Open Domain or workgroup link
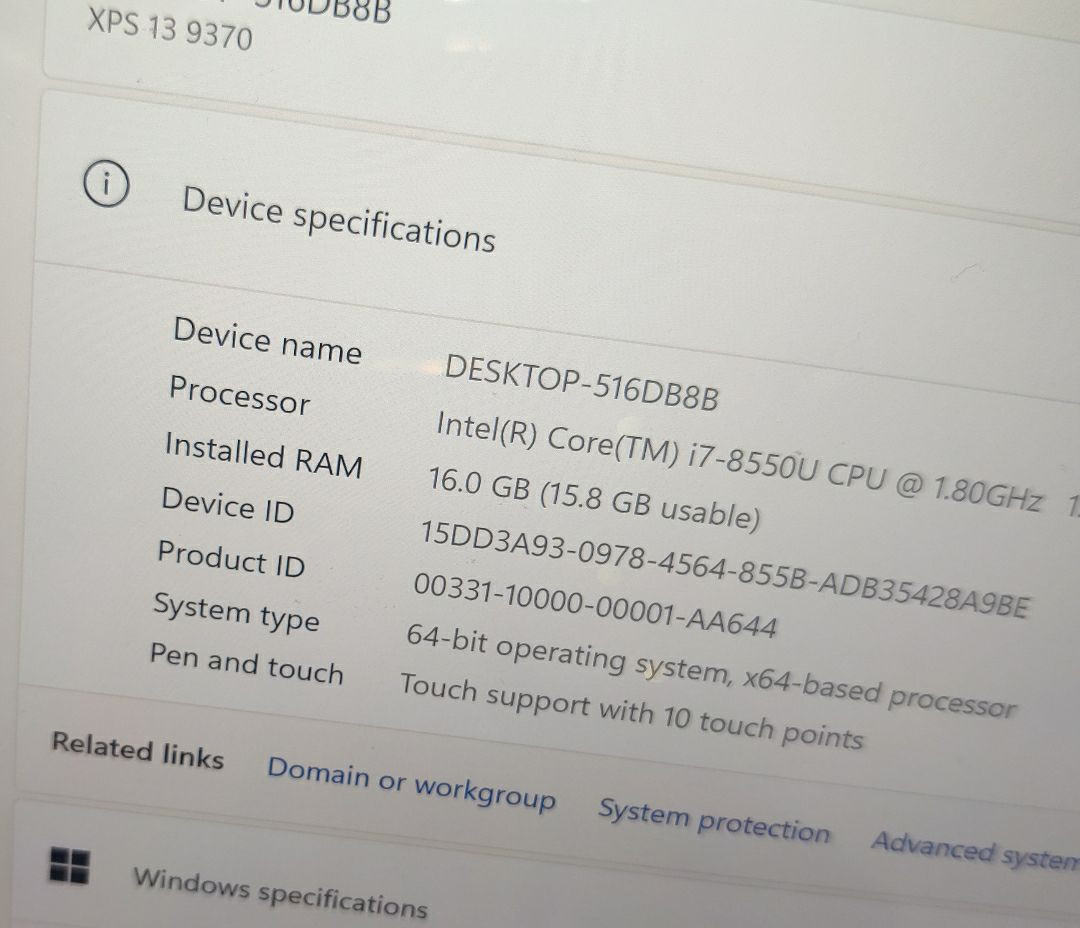This screenshot has height=928, width=1080. pyautogui.click(x=411, y=785)
